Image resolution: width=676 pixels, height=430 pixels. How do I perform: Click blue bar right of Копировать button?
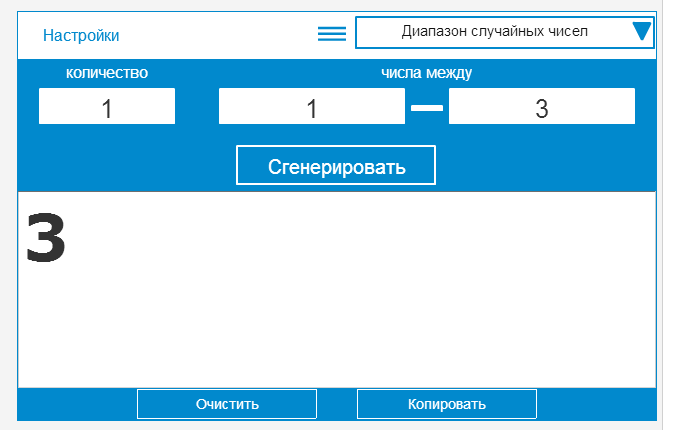coord(596,404)
